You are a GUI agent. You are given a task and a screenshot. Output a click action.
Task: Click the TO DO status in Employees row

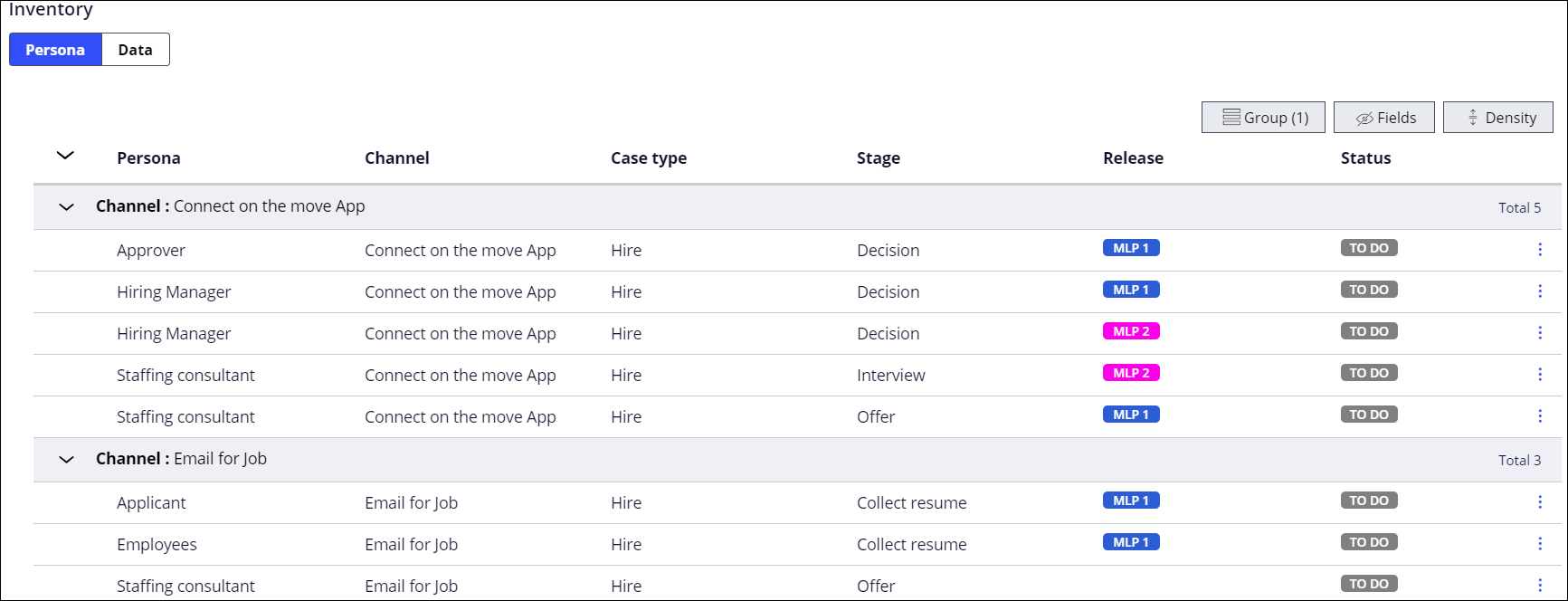[1369, 542]
